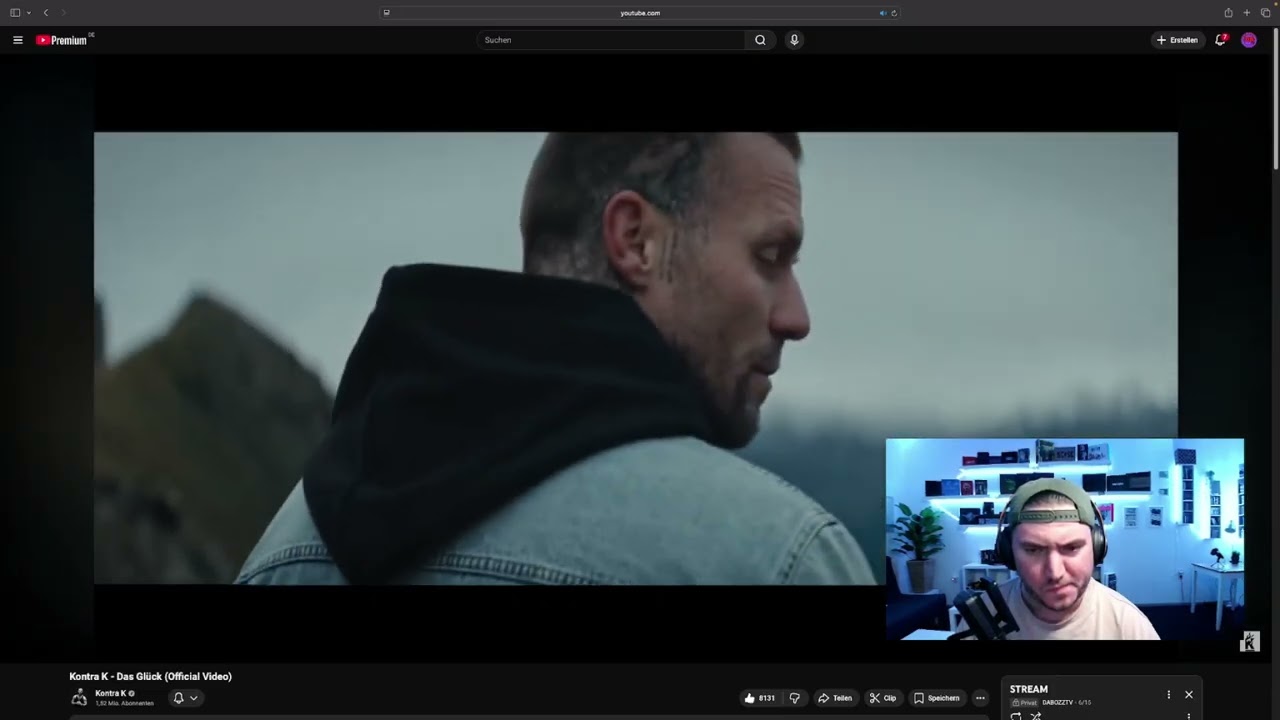Click the webcam overlay thumbnail

click(x=1064, y=539)
